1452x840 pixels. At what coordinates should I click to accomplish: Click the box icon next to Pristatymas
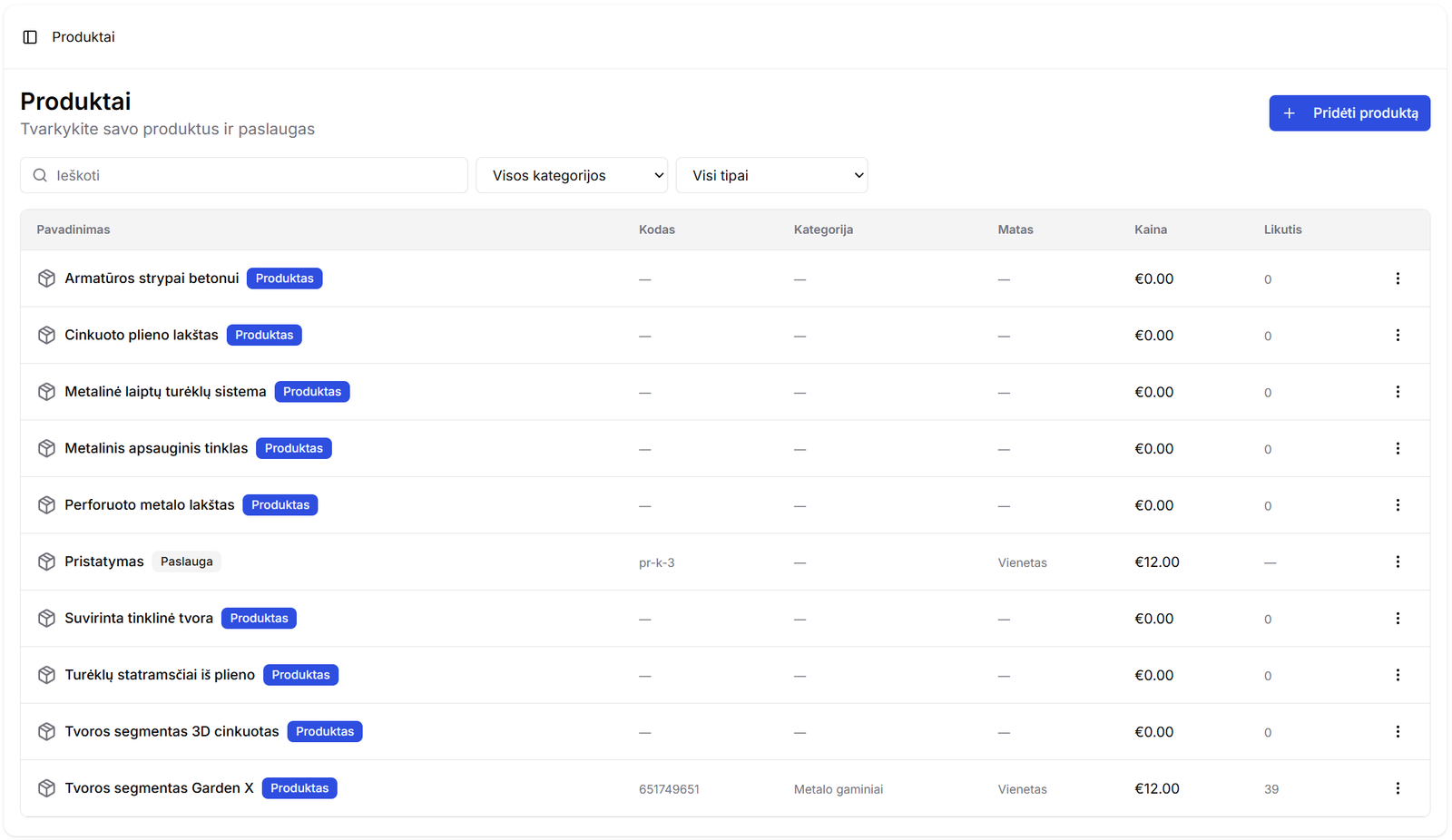[46, 562]
